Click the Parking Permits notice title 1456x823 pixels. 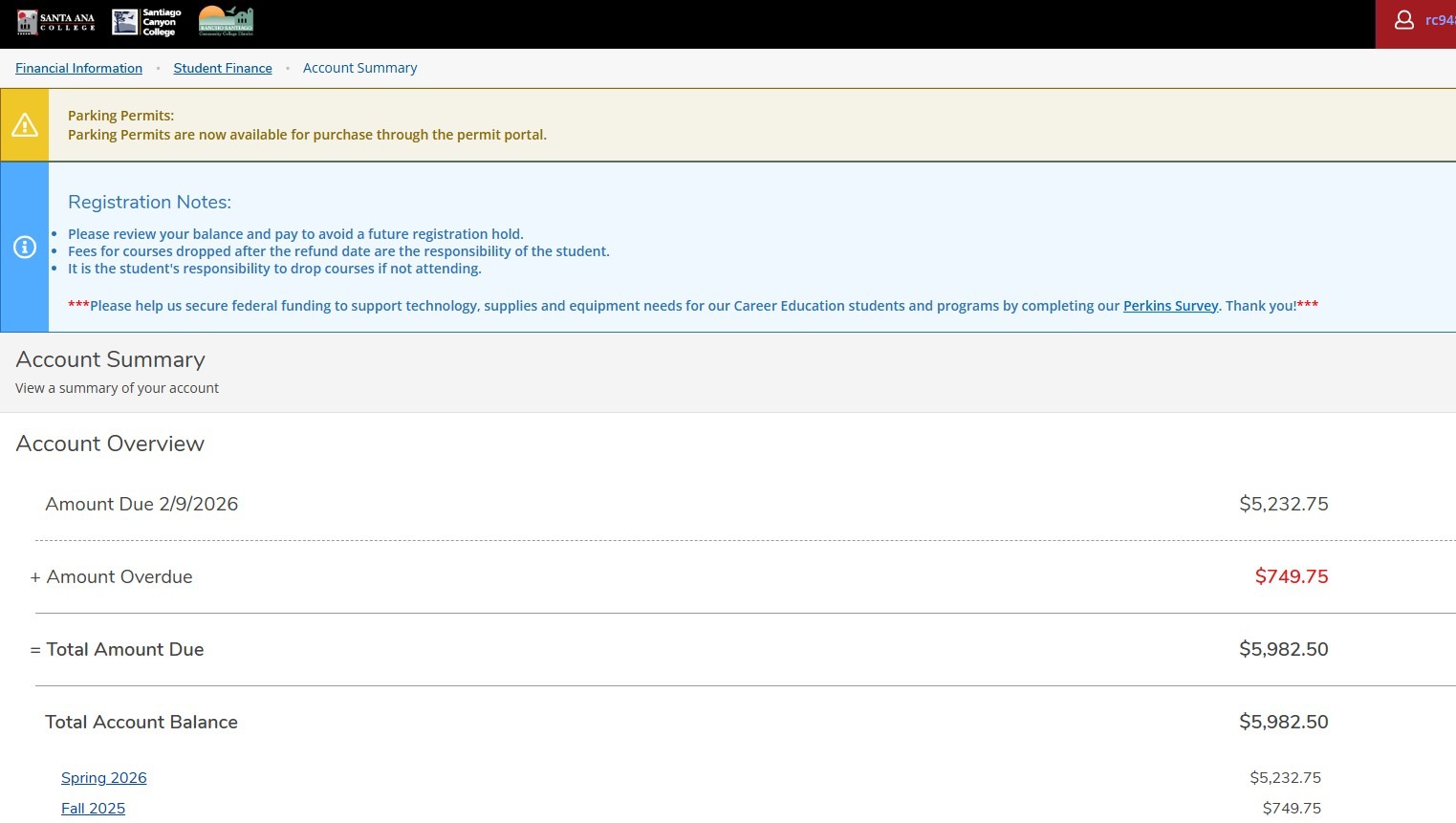tap(120, 116)
